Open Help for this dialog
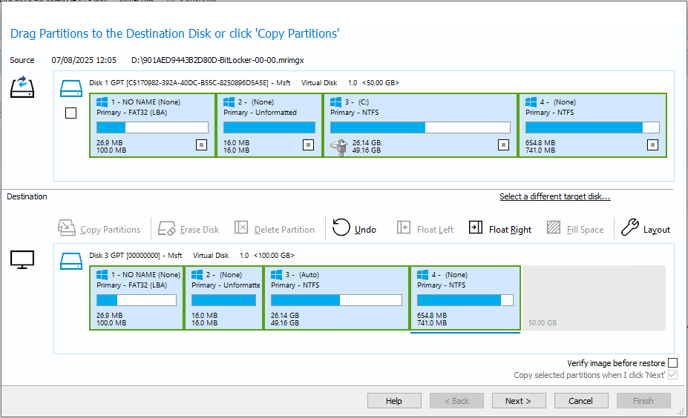The image size is (688, 418). click(394, 401)
